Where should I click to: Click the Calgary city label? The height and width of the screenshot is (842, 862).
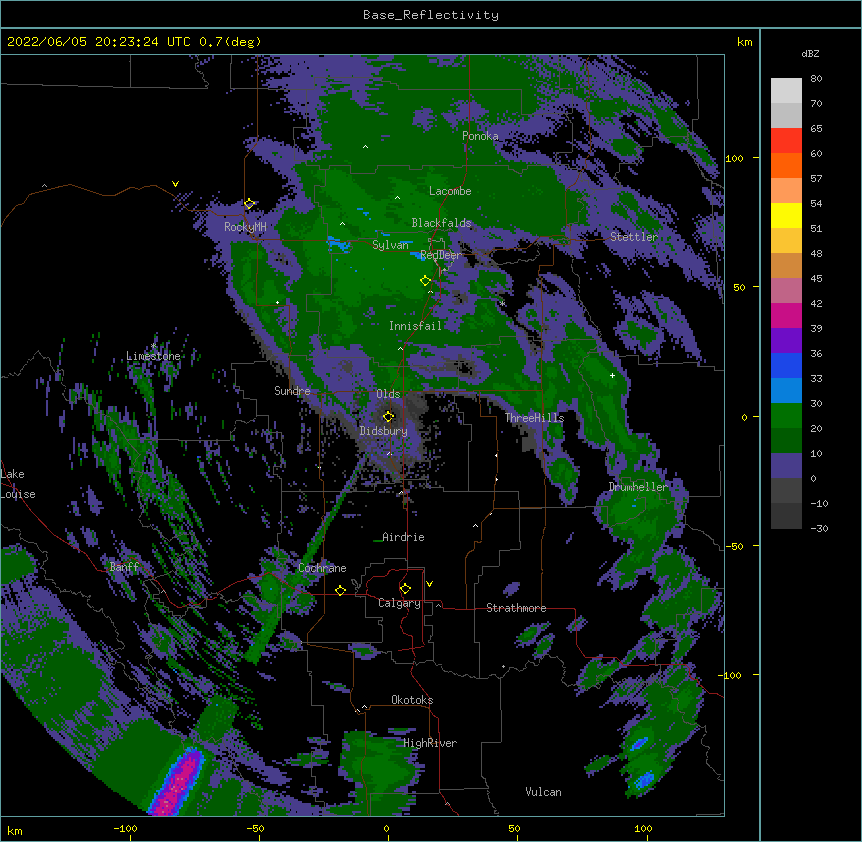tap(399, 603)
